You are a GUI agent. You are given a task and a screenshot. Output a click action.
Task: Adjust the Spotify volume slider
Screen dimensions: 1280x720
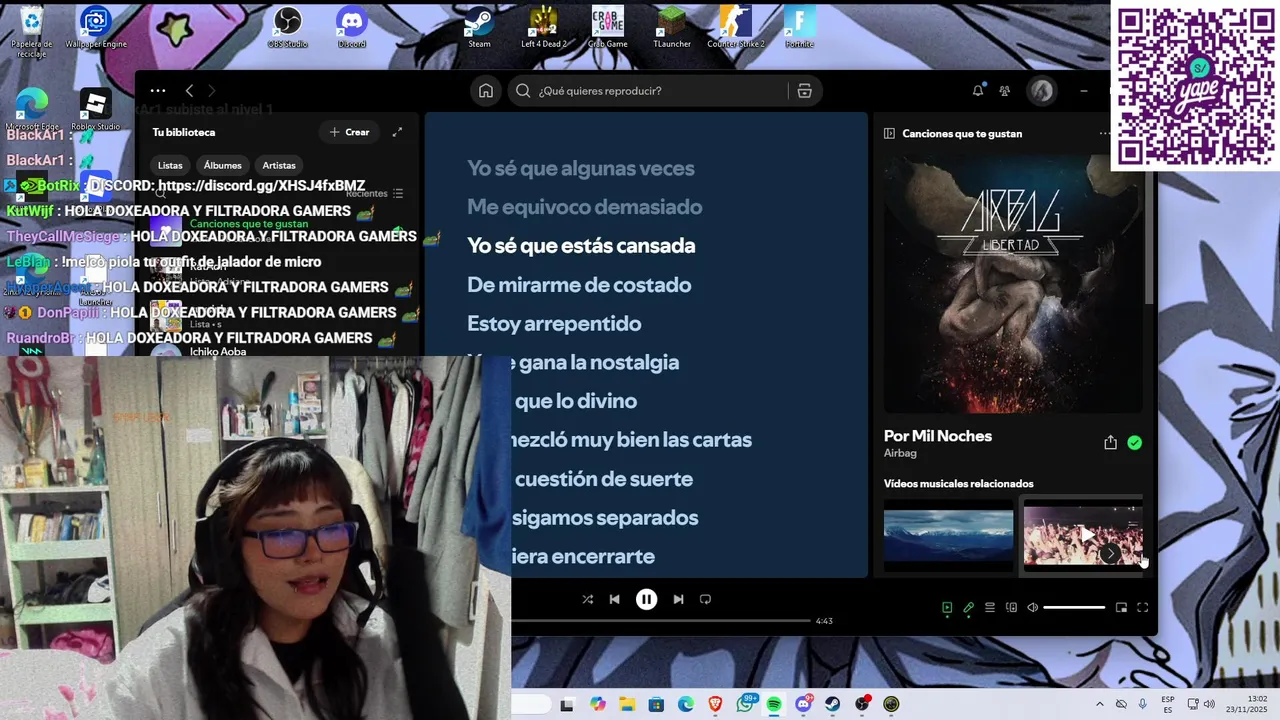coord(1074,607)
